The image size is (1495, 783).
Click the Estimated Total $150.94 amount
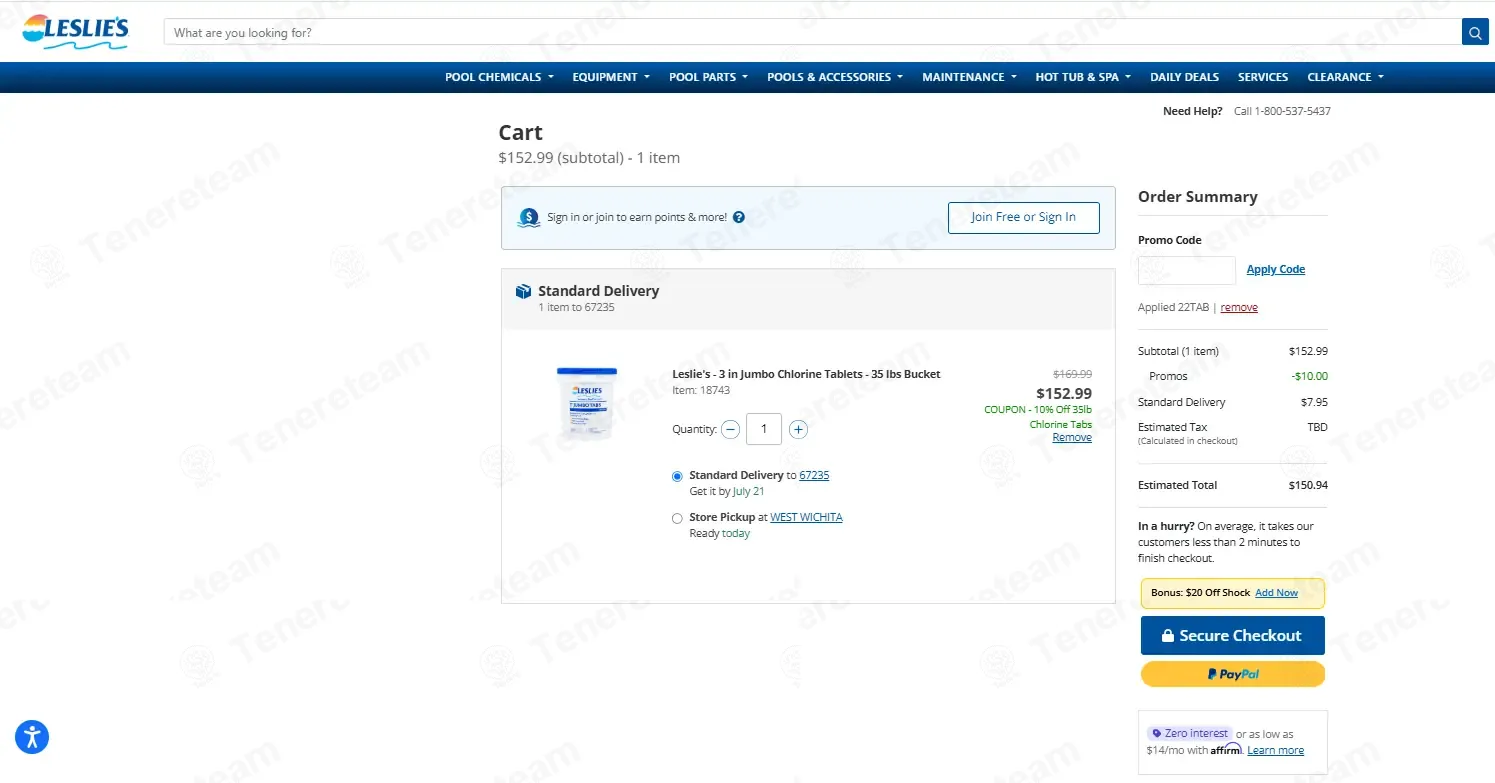pos(1308,485)
